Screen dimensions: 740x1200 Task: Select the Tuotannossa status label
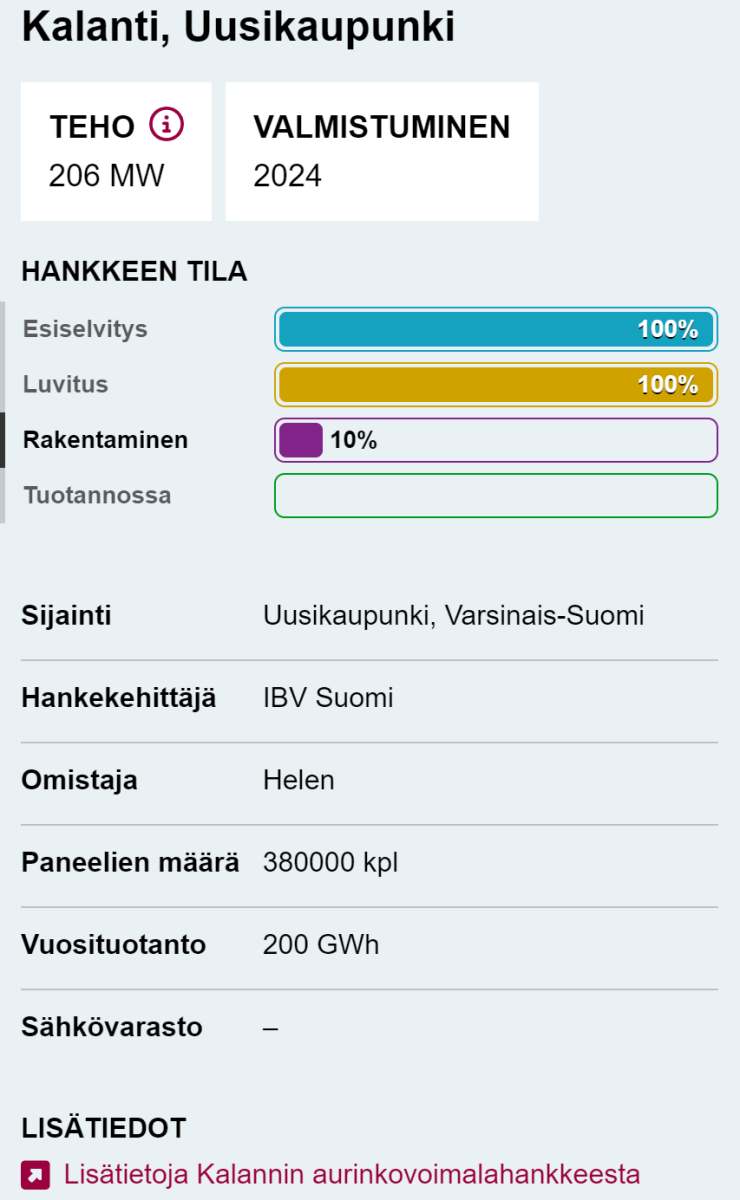pos(97,495)
